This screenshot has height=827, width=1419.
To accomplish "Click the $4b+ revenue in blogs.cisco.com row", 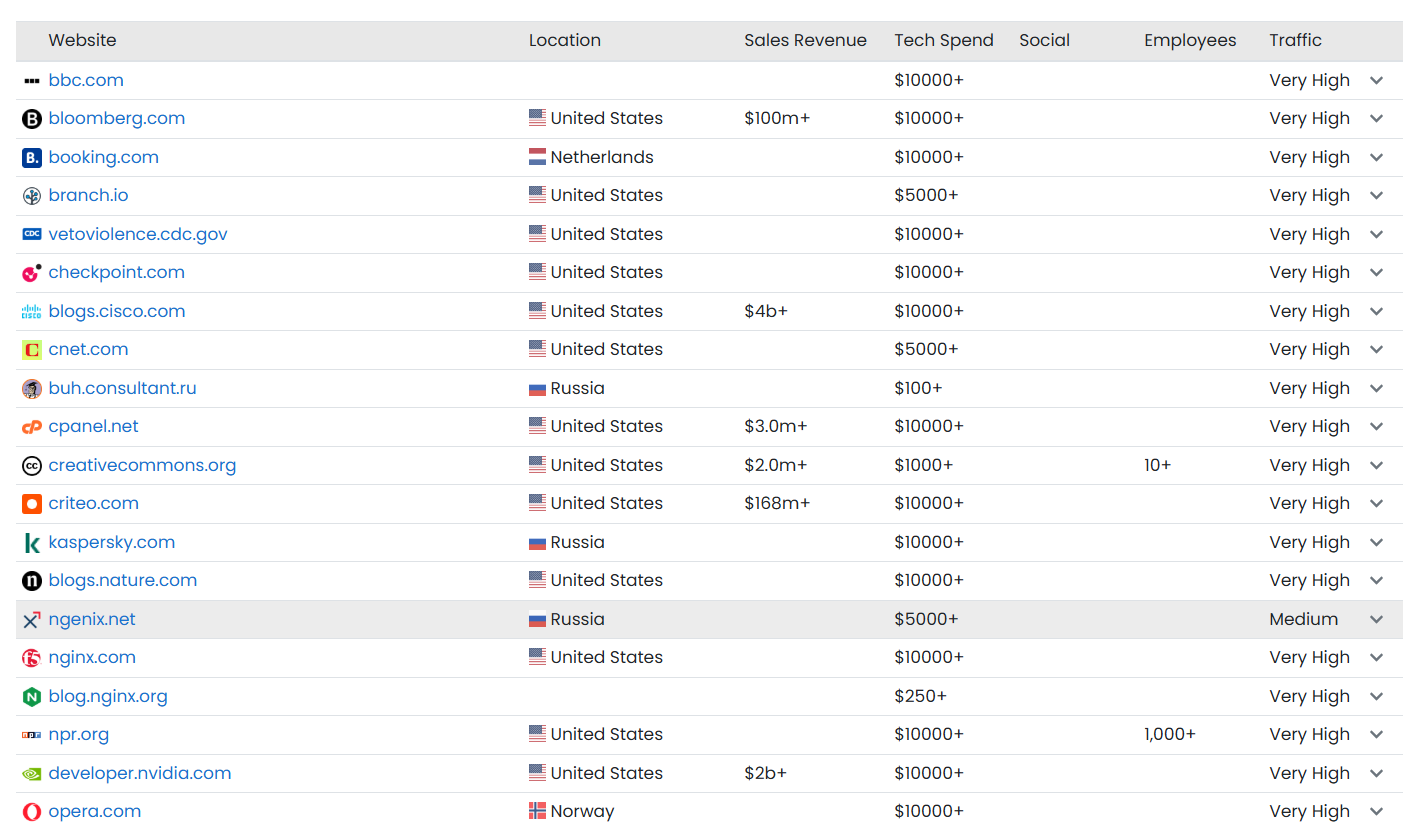I will (766, 311).
